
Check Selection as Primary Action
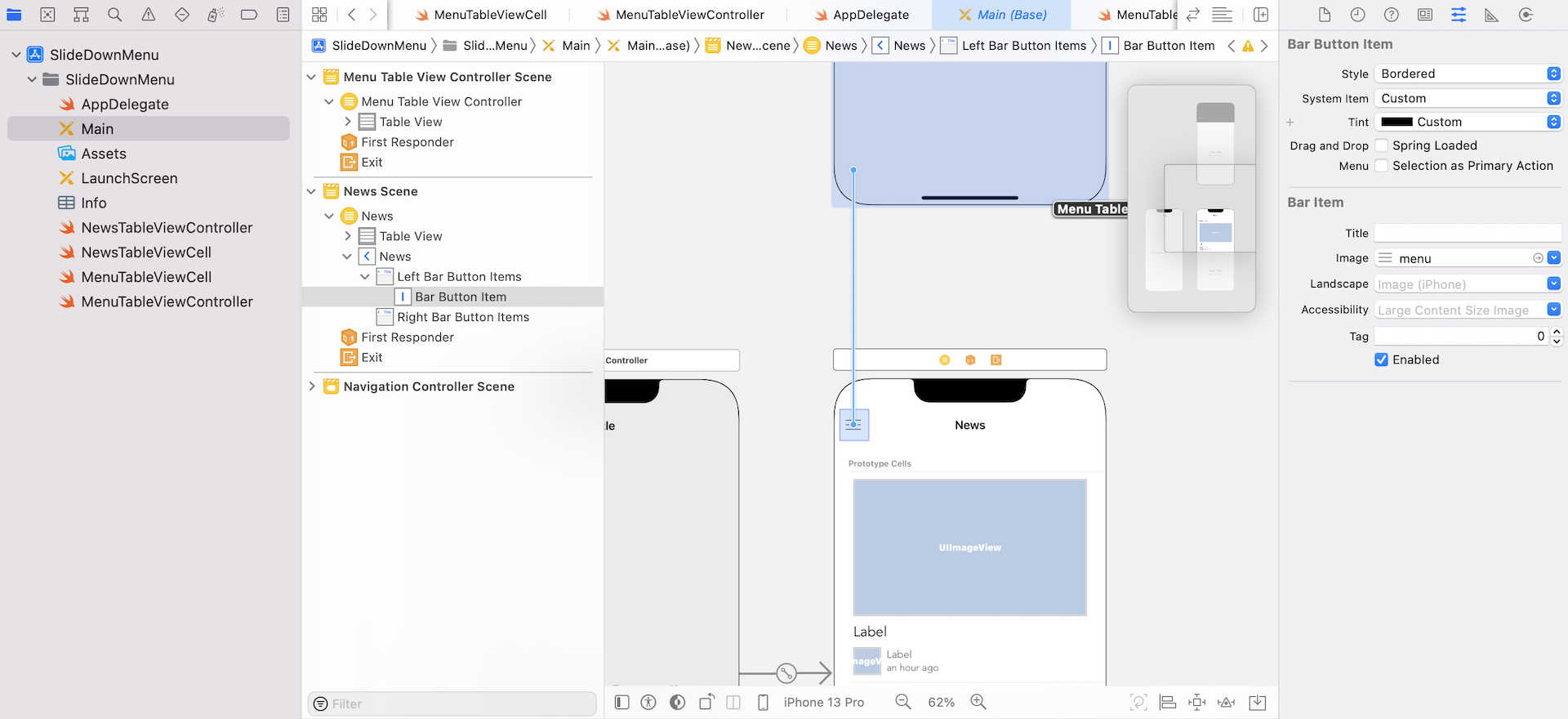pos(1382,166)
